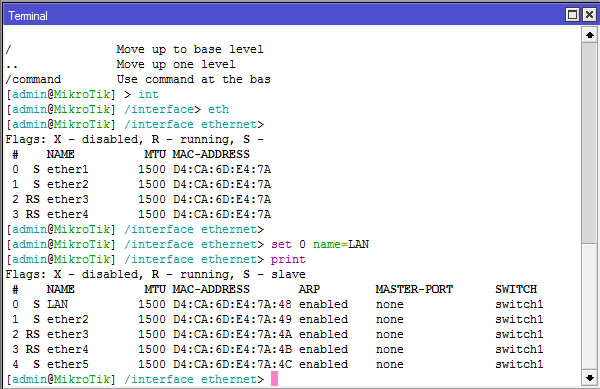Image resolution: width=600 pixels, height=389 pixels.
Task: Click 'none' in the ether5 row
Action: [x=390, y=364]
